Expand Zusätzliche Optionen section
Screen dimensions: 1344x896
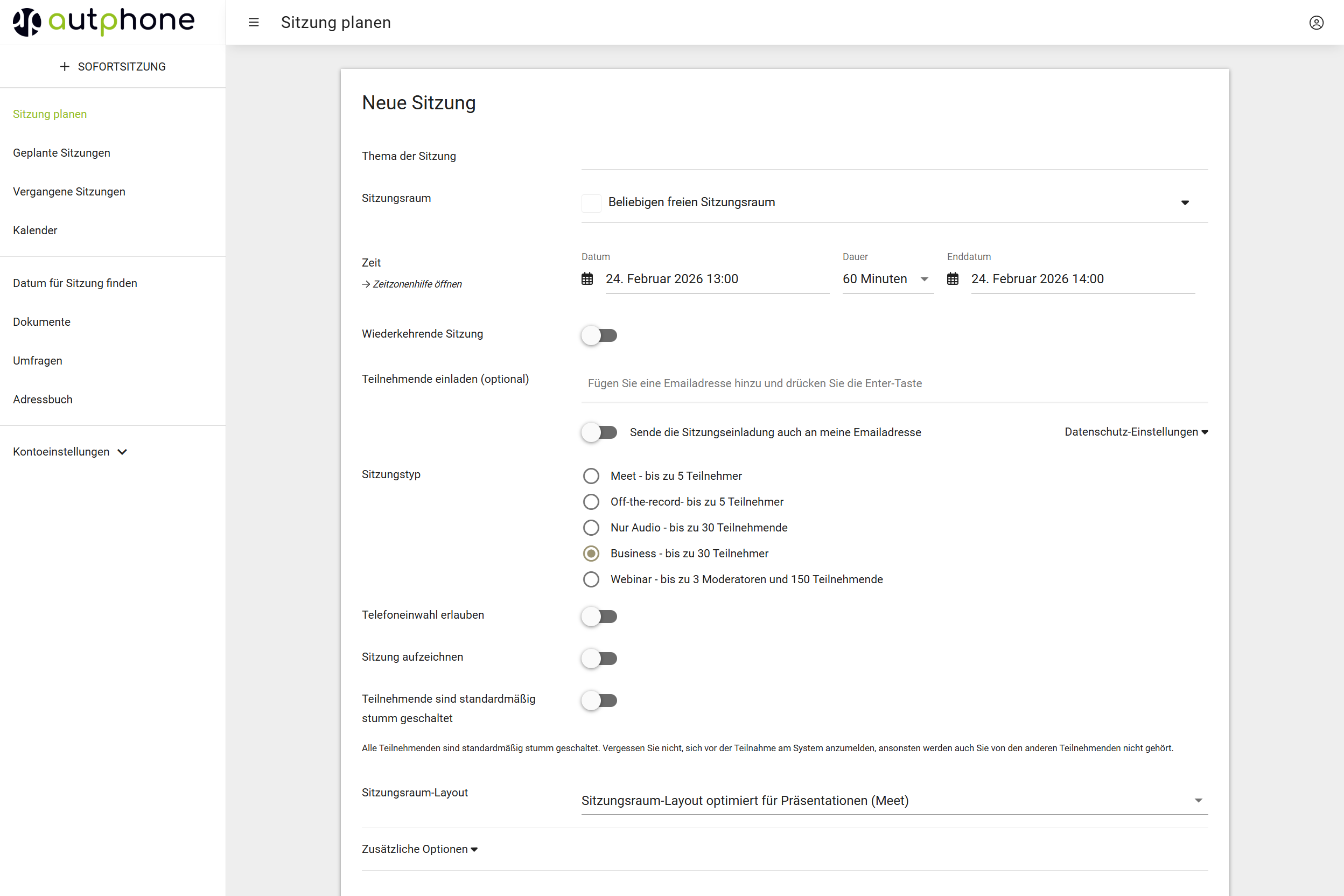(x=419, y=849)
